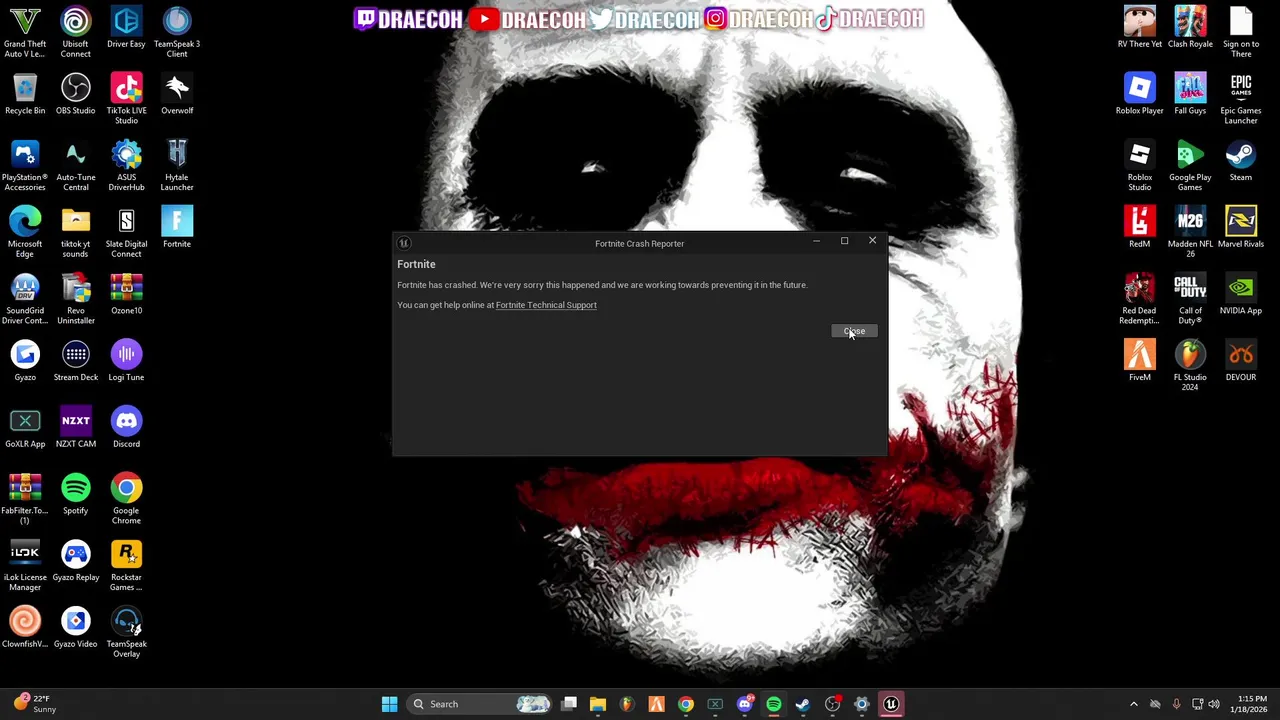The image size is (1280, 720).
Task: Select the Discord desktop icon
Action: [x=126, y=428]
